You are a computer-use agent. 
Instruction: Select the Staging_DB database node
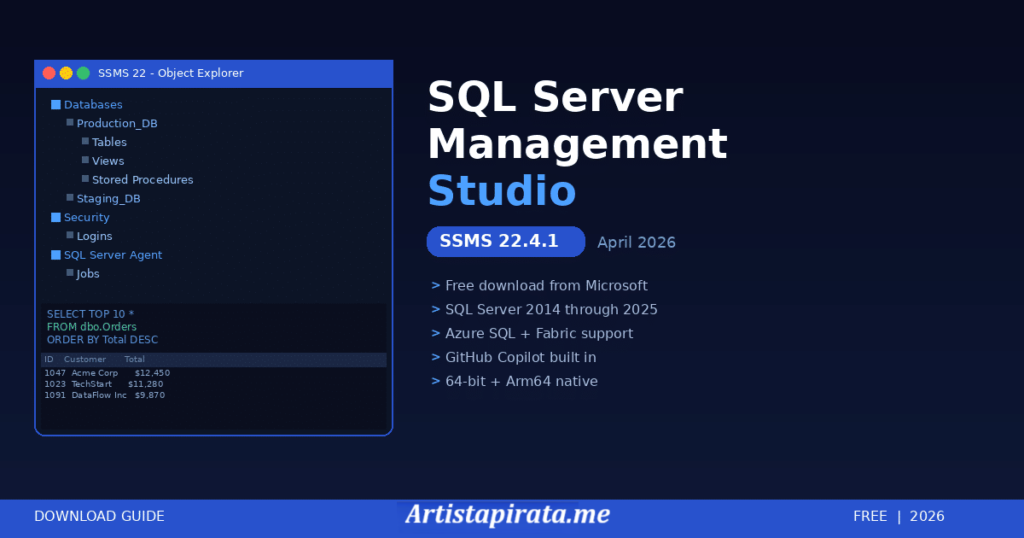click(108, 198)
